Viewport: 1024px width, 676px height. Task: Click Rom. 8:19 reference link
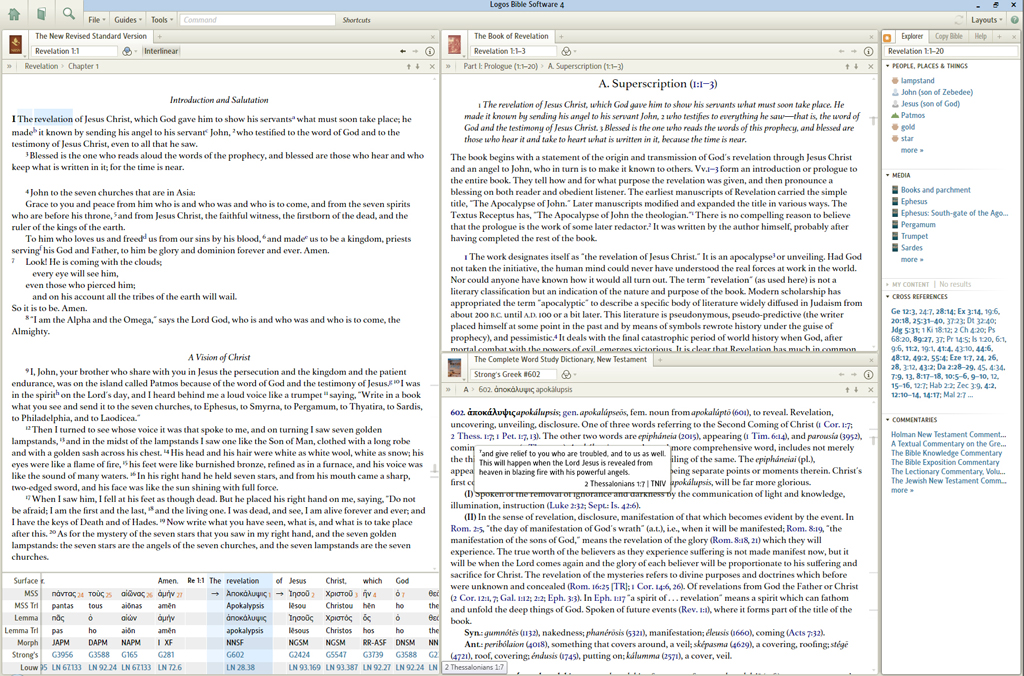pyautogui.click(x=805, y=528)
